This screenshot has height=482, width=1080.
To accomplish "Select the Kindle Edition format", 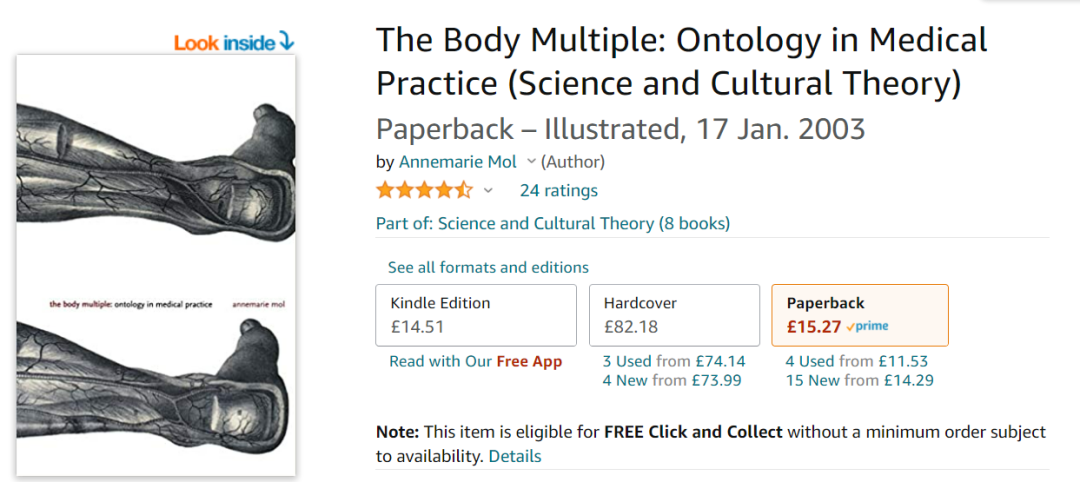I will tap(476, 315).
